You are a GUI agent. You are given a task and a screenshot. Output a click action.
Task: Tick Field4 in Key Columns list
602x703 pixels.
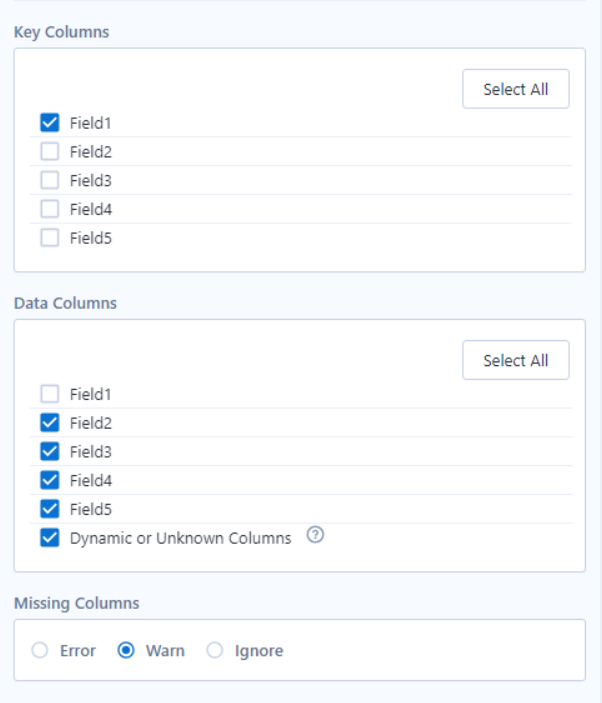click(x=50, y=209)
